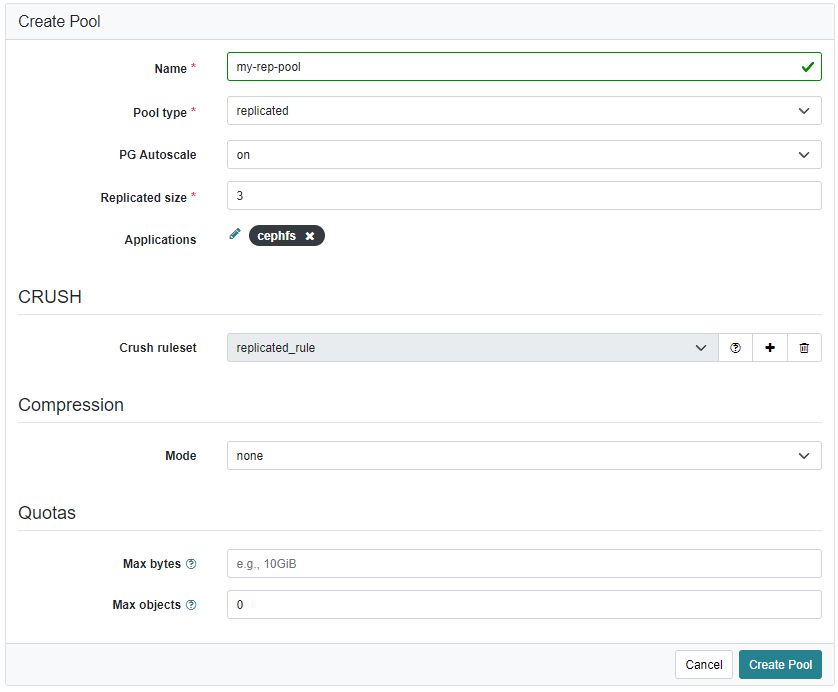
Task: Open Crush ruleset help info icon
Action: coord(736,348)
